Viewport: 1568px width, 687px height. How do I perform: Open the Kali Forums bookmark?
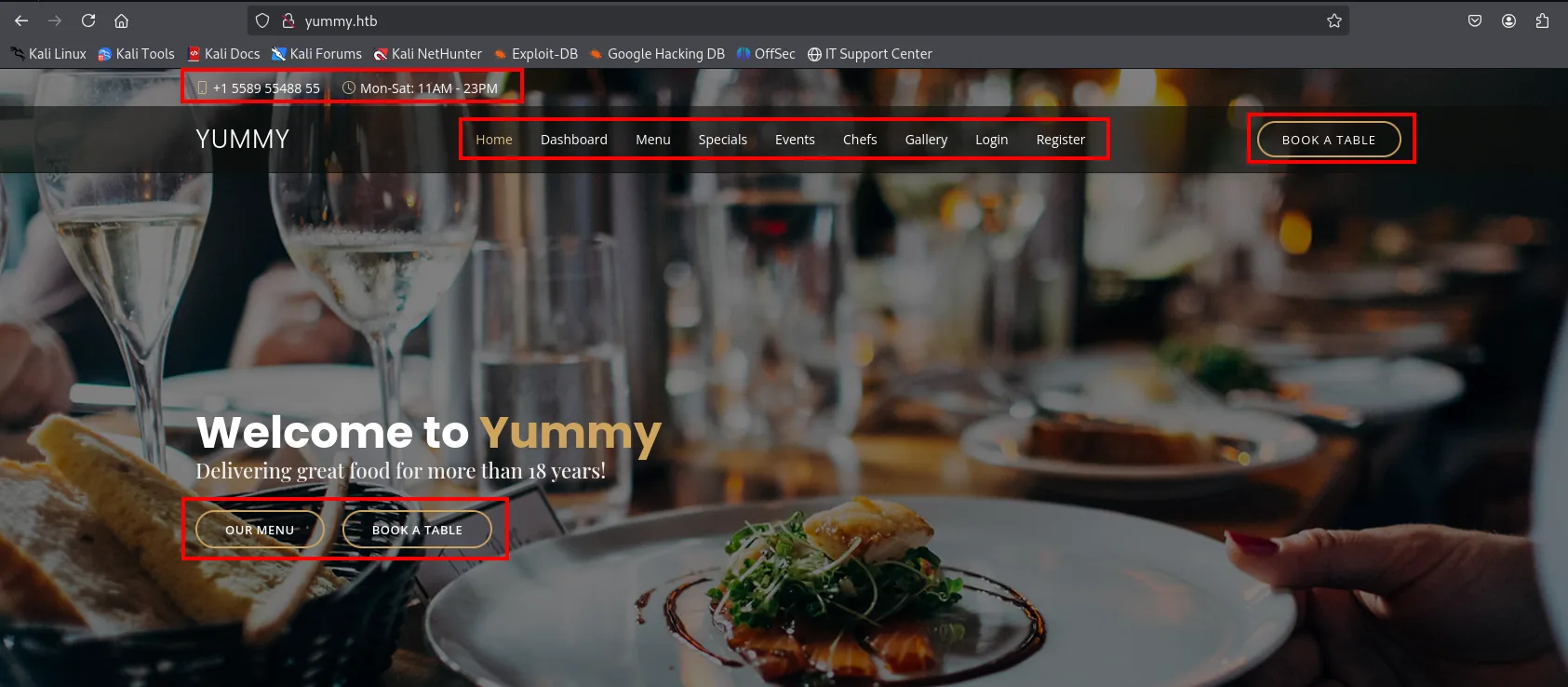(316, 54)
